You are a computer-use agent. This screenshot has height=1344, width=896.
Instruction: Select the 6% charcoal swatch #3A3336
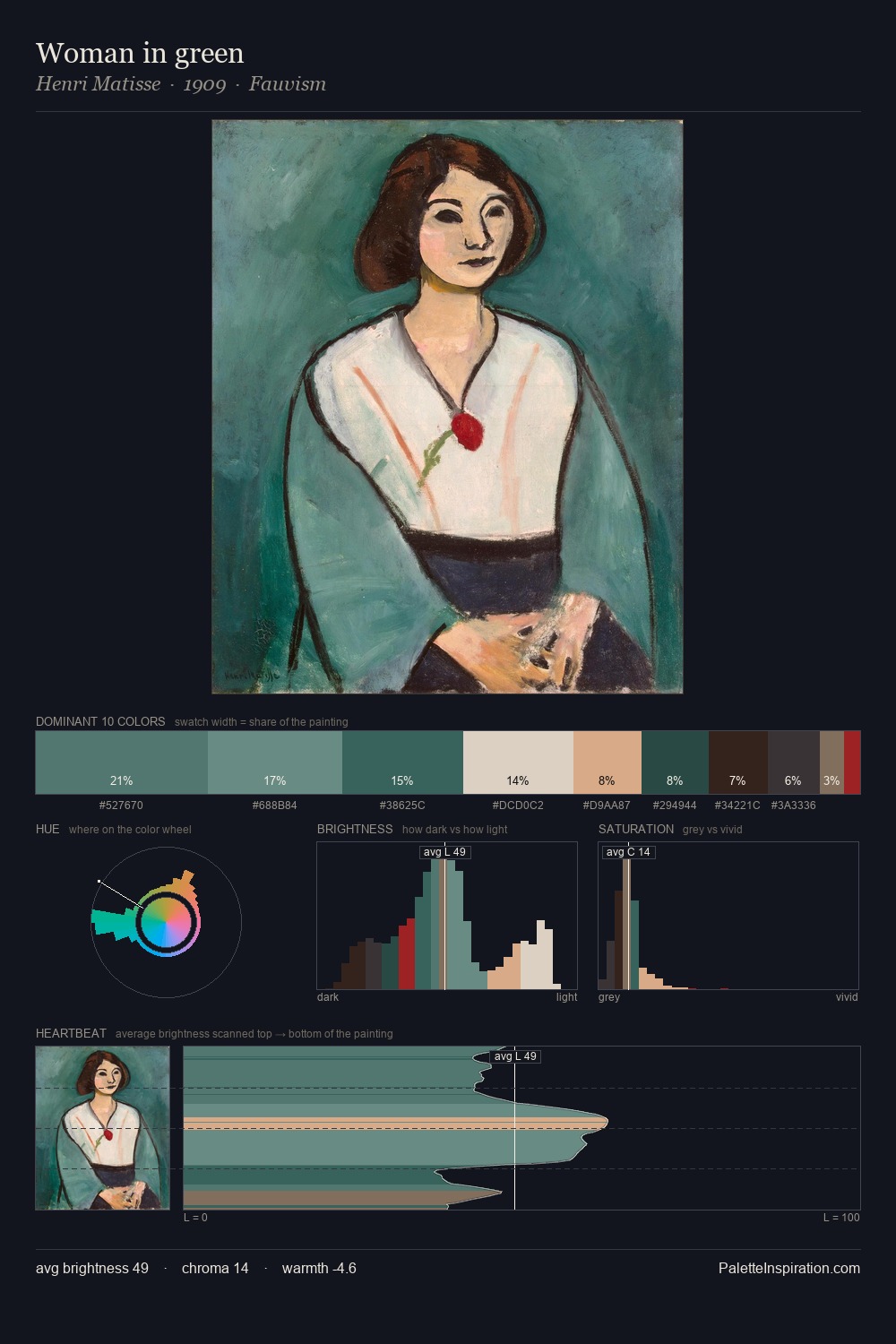[x=794, y=762]
